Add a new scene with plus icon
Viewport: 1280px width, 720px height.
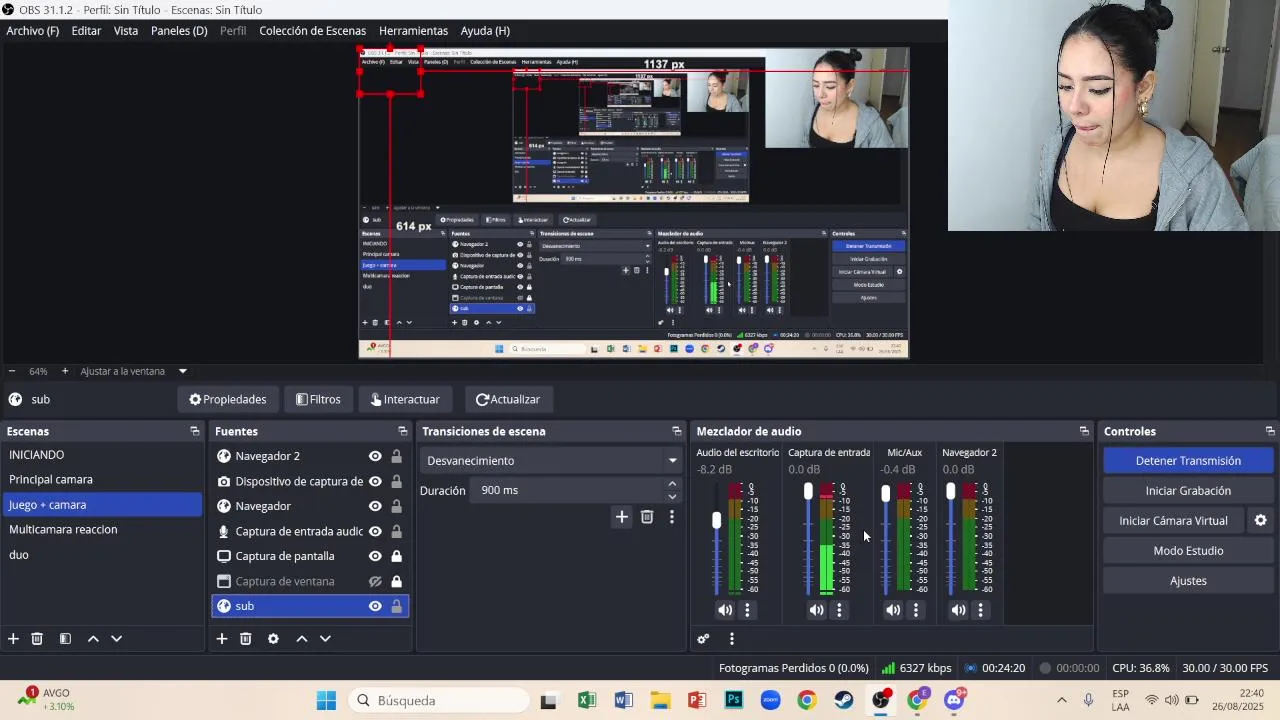click(13, 639)
